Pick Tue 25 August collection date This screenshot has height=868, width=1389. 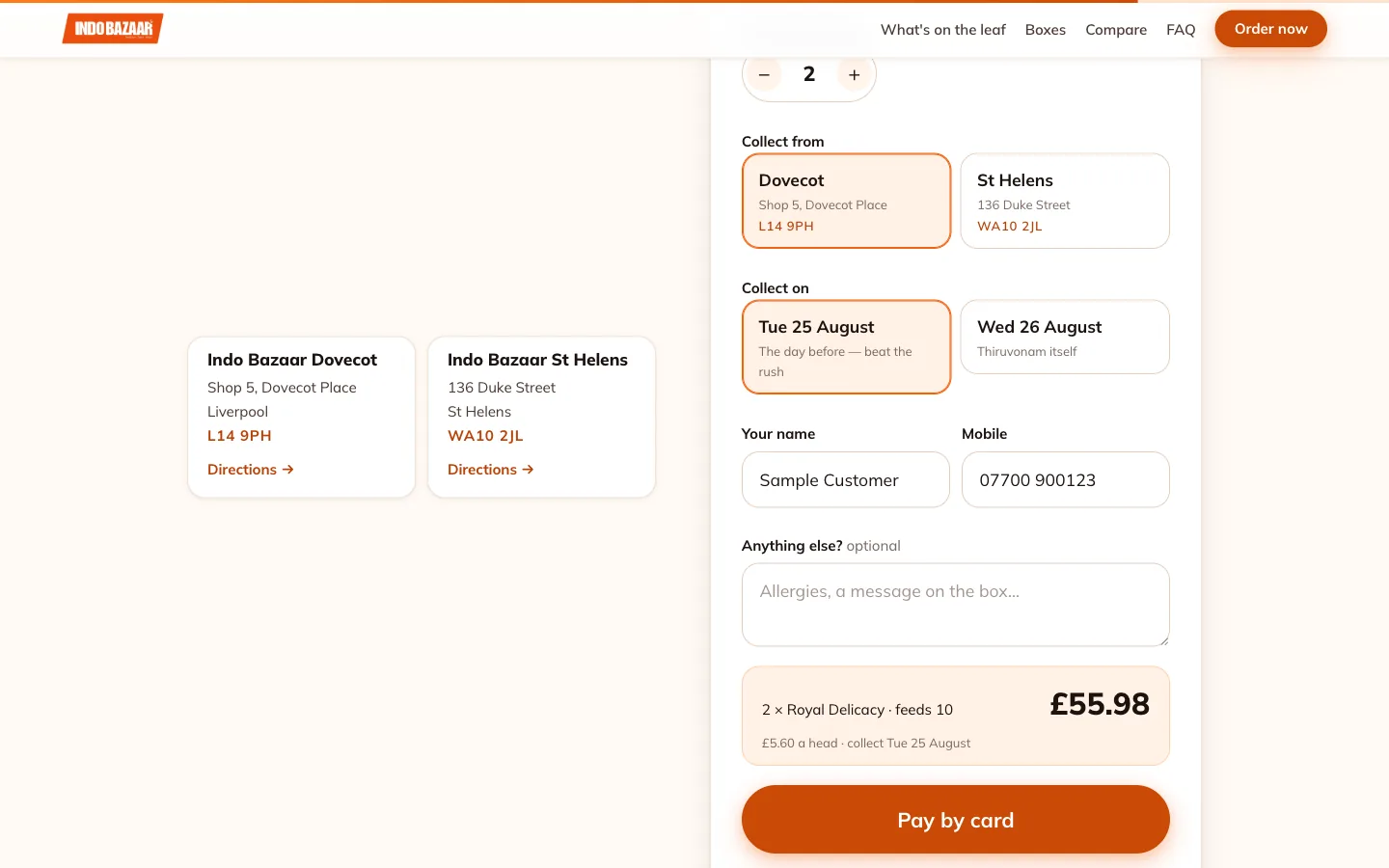[x=846, y=347]
